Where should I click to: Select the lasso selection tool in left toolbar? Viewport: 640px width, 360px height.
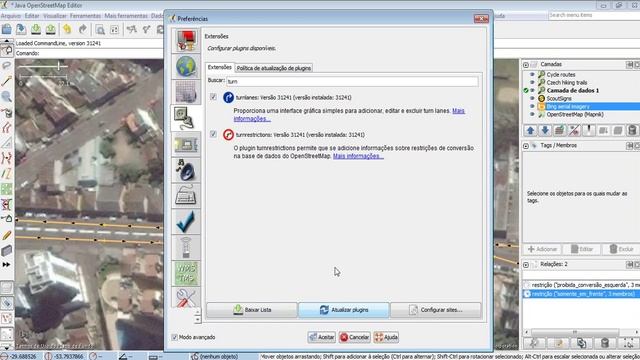click(x=7, y=65)
